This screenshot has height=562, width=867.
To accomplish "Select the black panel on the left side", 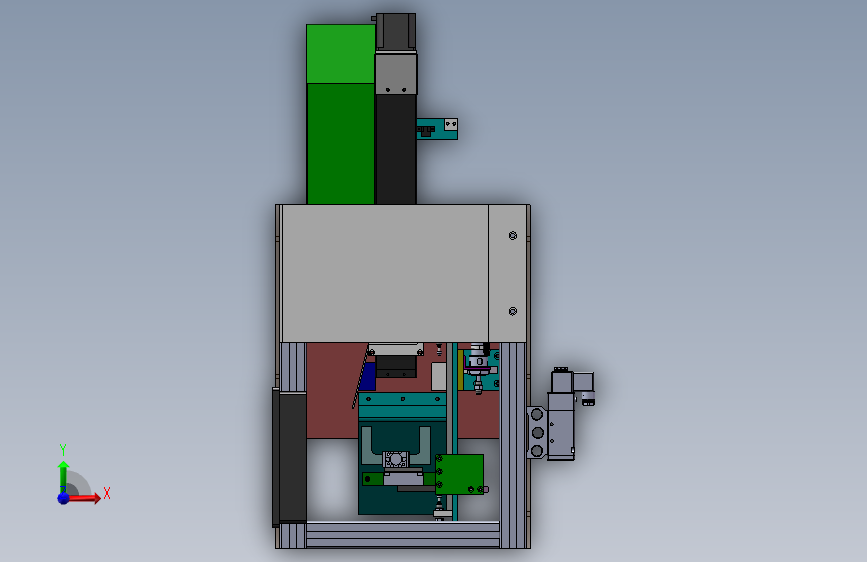I will pos(290,456).
